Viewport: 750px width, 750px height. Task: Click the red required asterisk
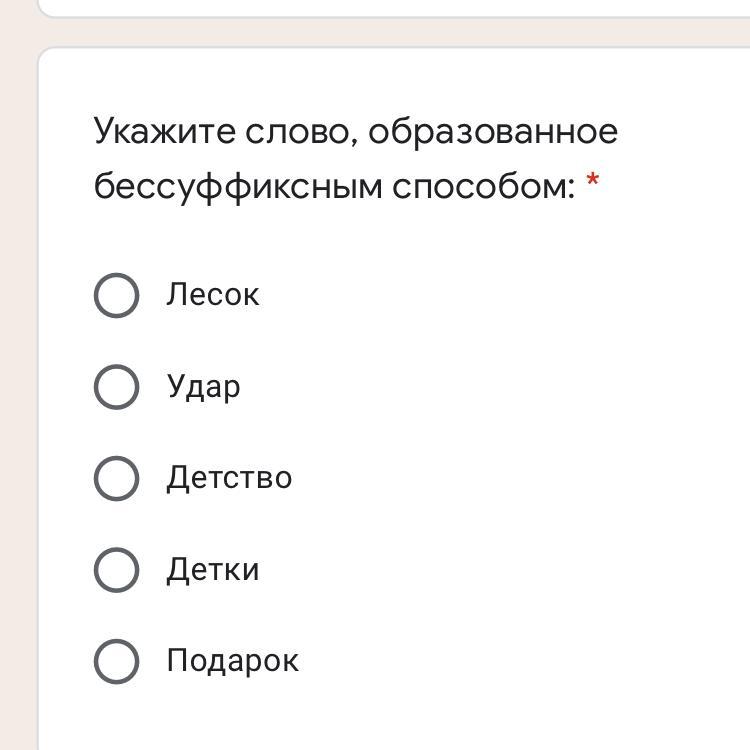[593, 182]
